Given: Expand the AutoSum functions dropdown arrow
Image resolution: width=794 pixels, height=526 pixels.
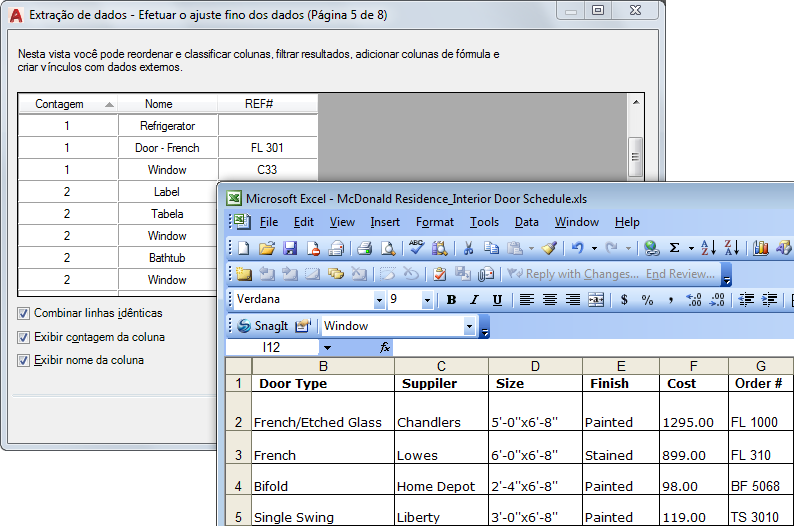Looking at the screenshot, I should (691, 248).
